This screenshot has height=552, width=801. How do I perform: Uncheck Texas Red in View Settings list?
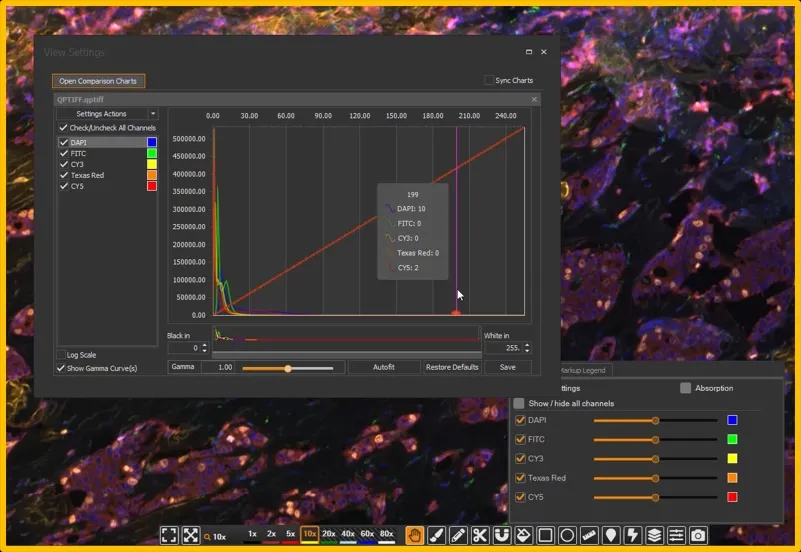point(64,175)
